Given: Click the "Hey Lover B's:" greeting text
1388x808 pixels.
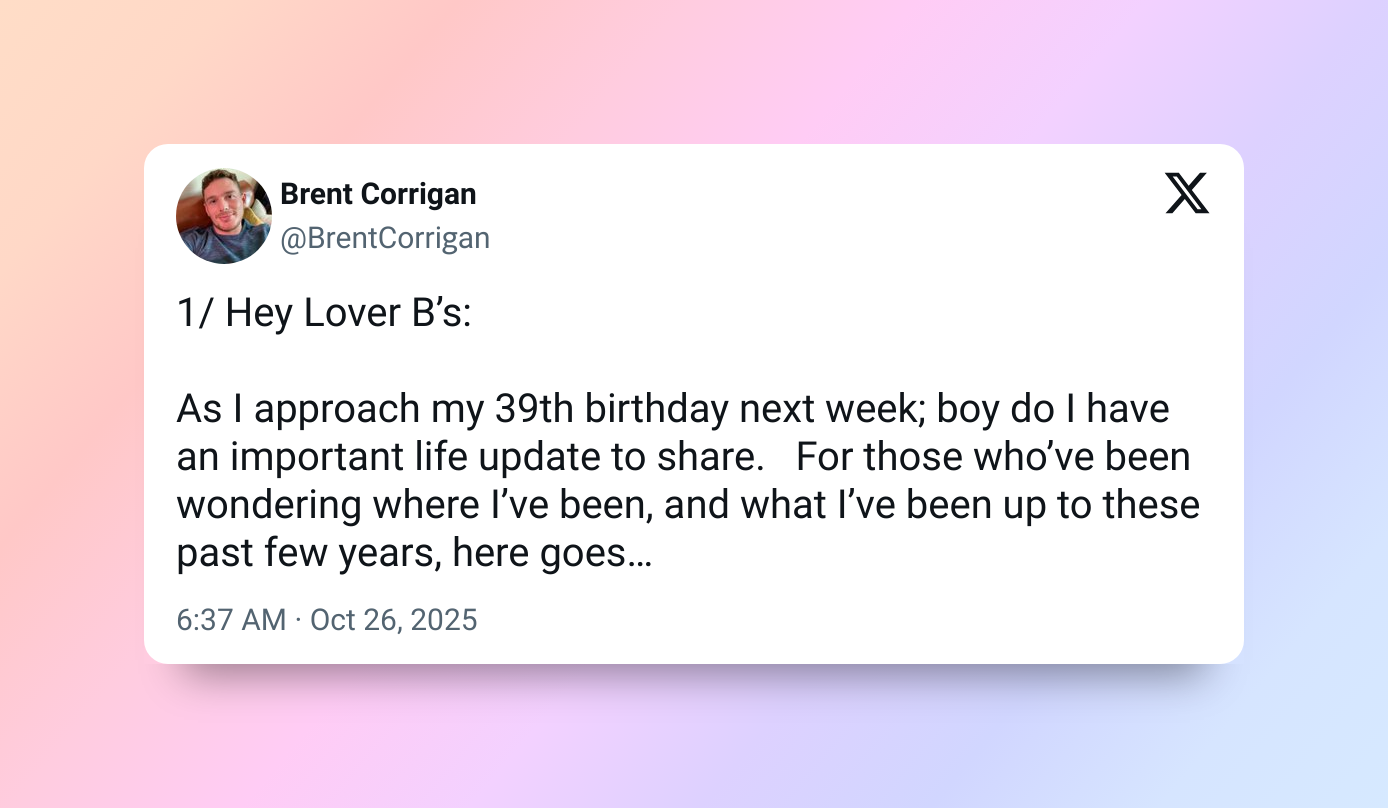Looking at the screenshot, I should pos(348,313).
